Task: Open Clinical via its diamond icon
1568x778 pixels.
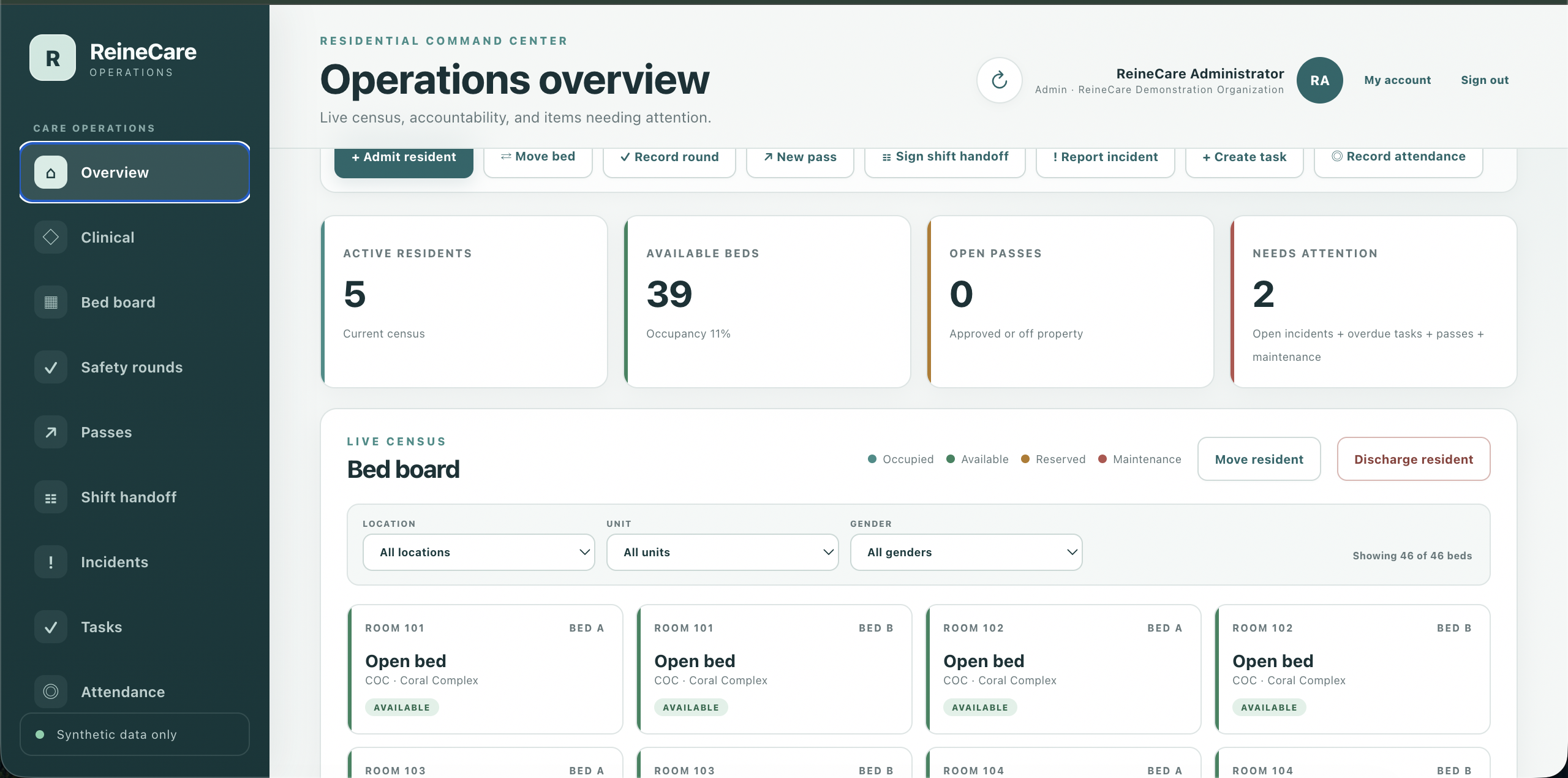Action: coord(51,237)
